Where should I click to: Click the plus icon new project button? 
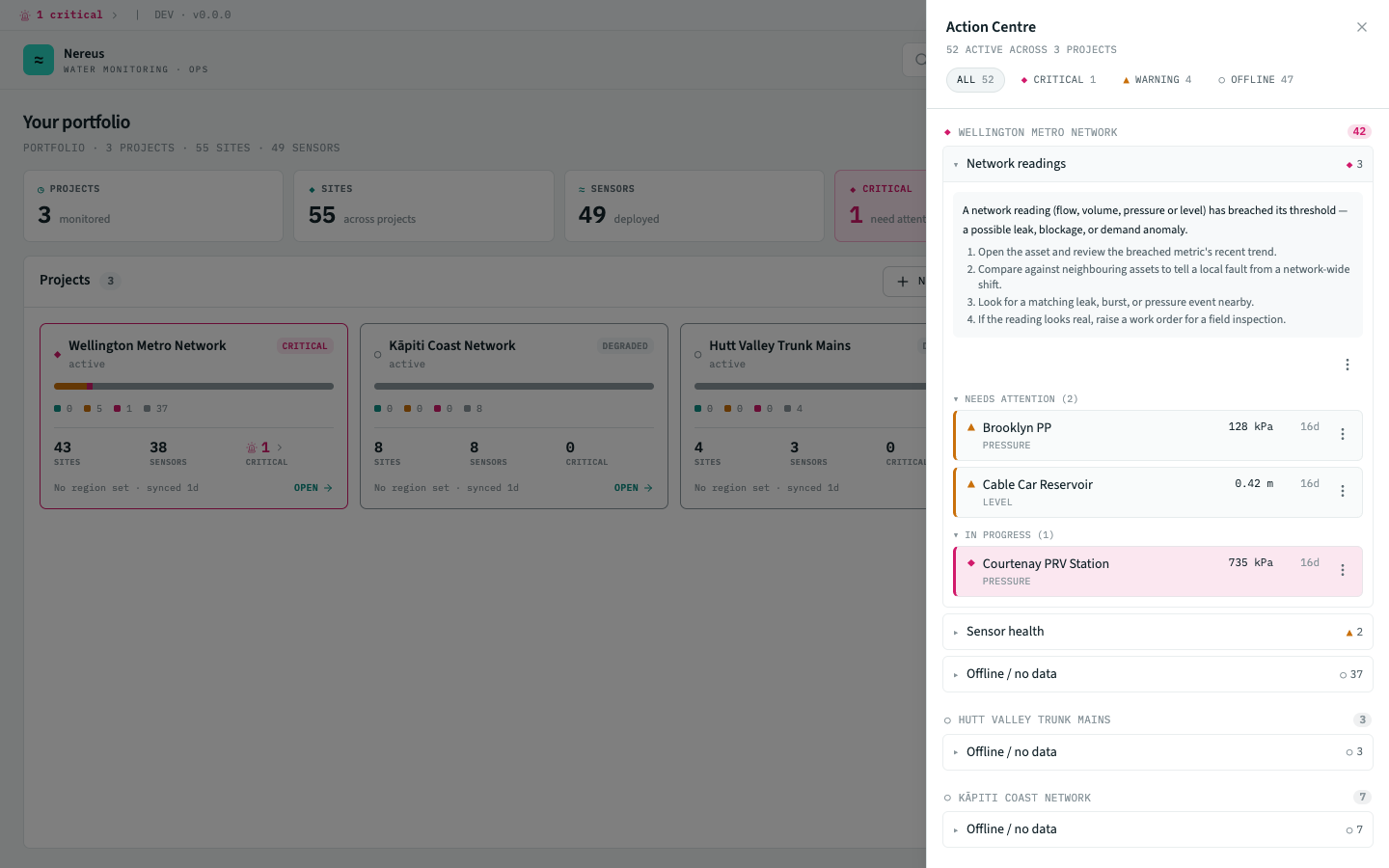pyautogui.click(x=903, y=282)
